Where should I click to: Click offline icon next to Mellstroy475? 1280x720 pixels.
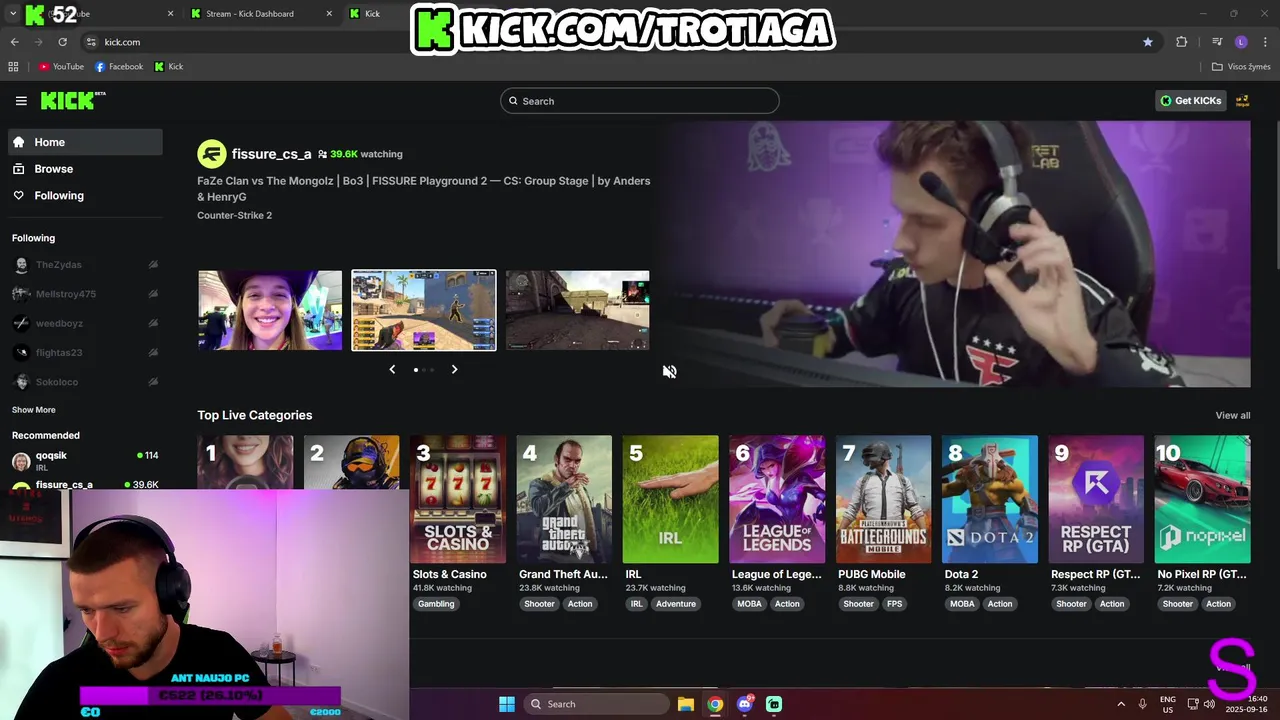153,294
